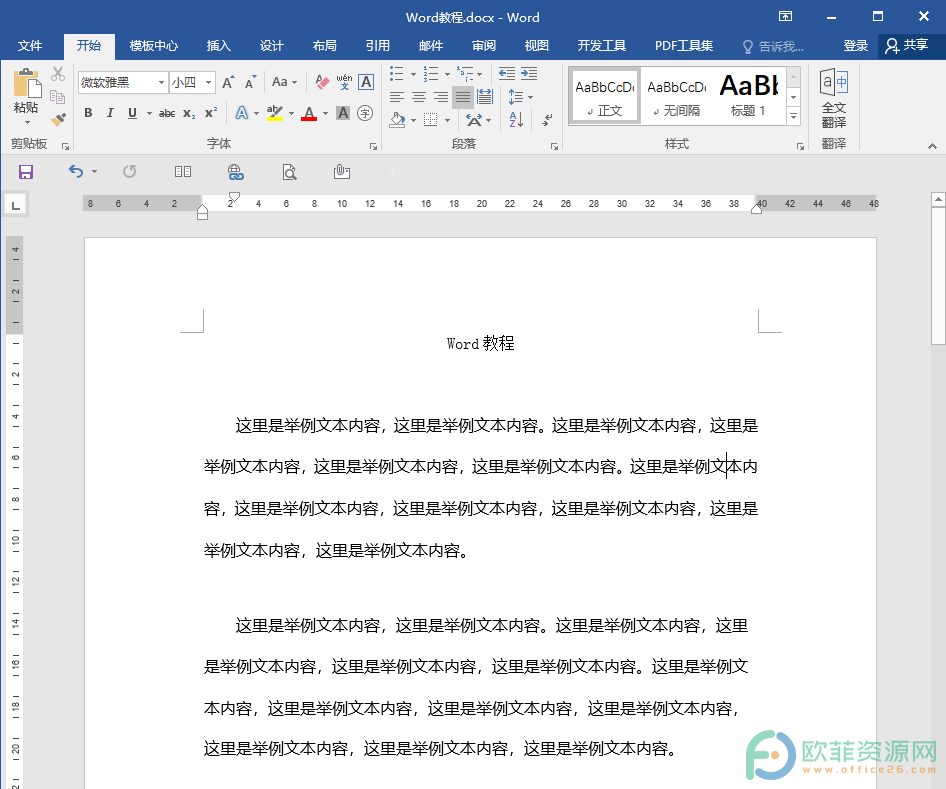Apply red font color
The height and width of the screenshot is (789, 946).
click(x=309, y=113)
